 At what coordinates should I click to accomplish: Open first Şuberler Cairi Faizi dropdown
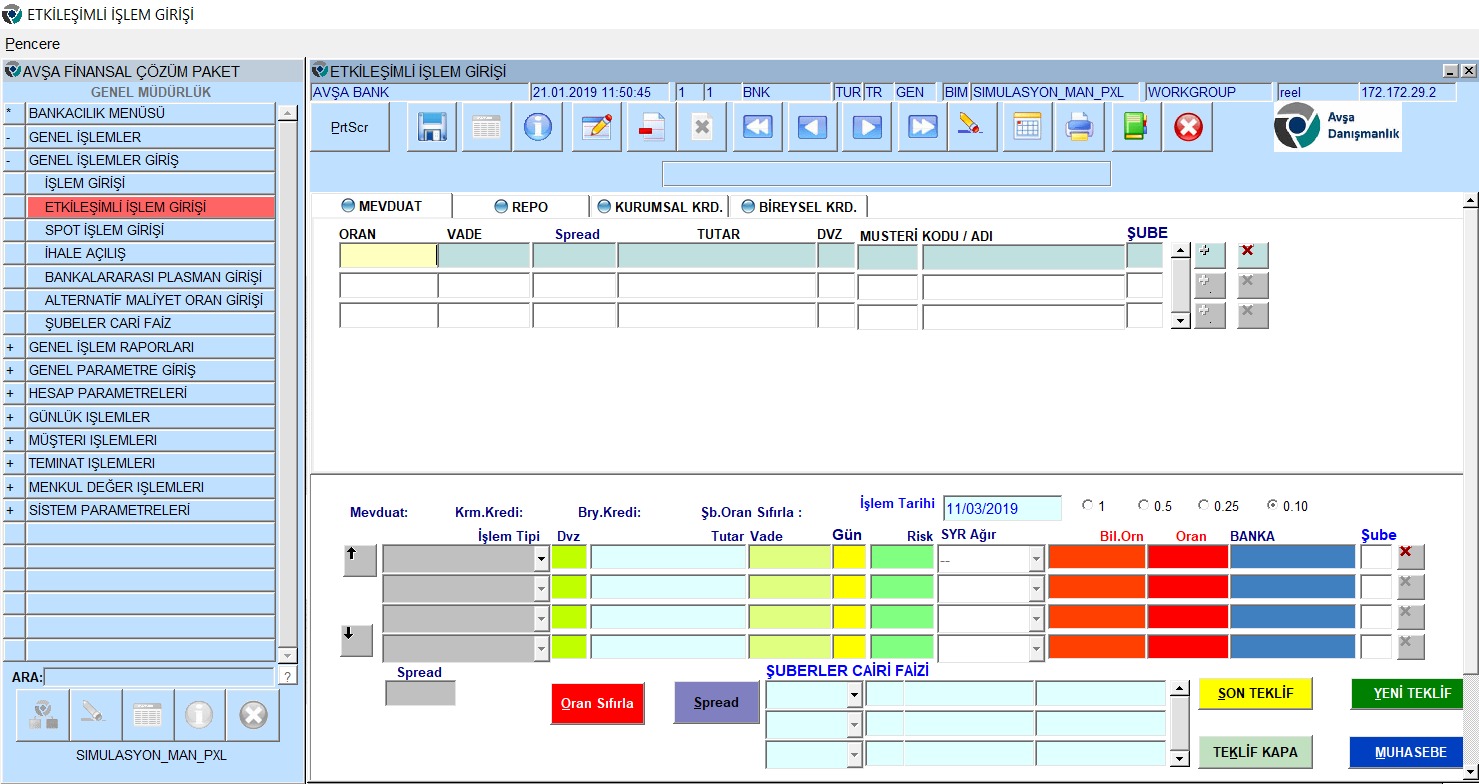coord(854,695)
